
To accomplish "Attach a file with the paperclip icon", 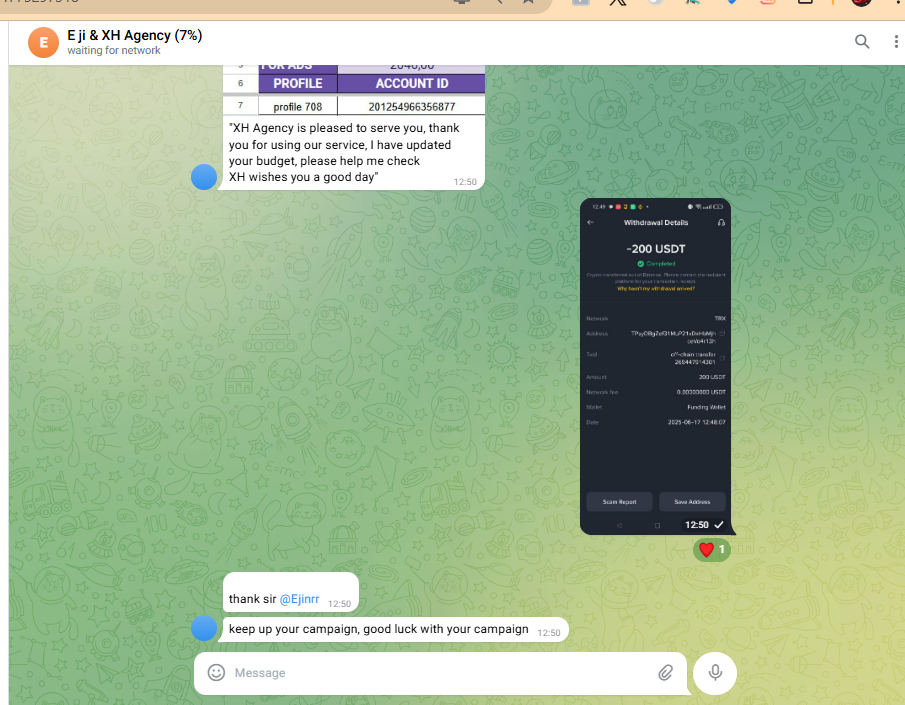I will click(665, 673).
